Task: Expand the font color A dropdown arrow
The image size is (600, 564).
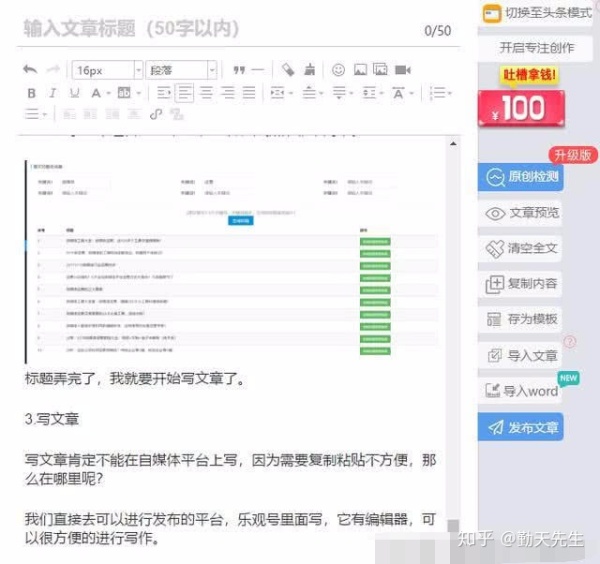Action: (109, 93)
